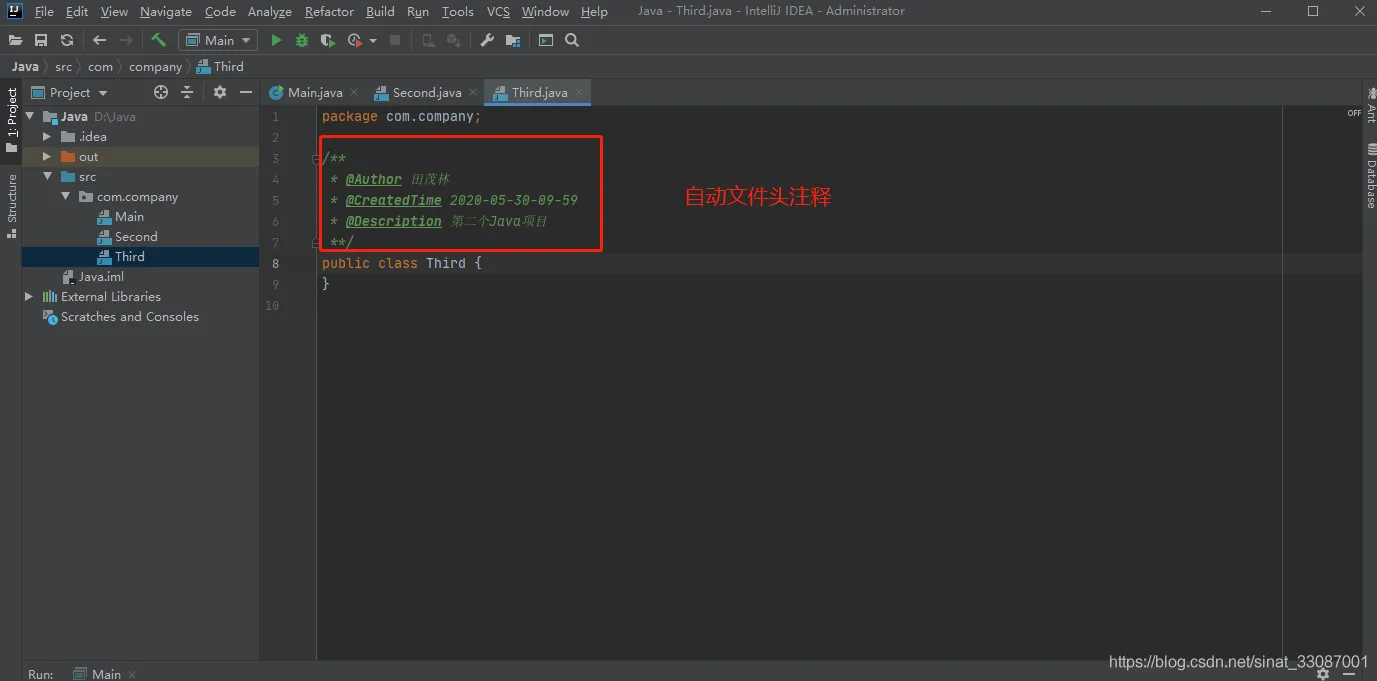Screen dimensions: 1377x681
Task: Click the Profiler run icon
Action: coord(354,40)
